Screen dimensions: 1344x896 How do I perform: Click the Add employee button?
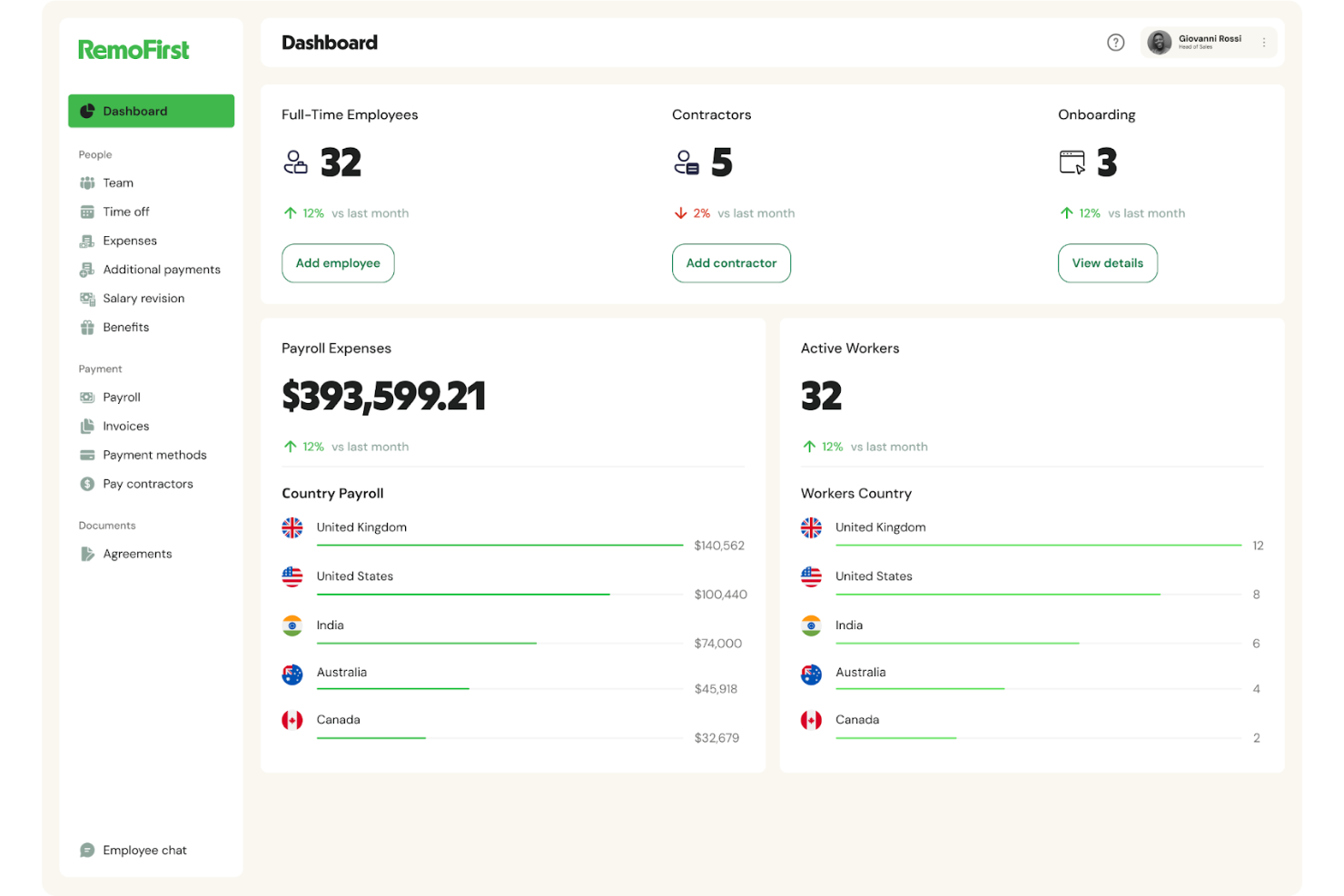pyautogui.click(x=338, y=263)
